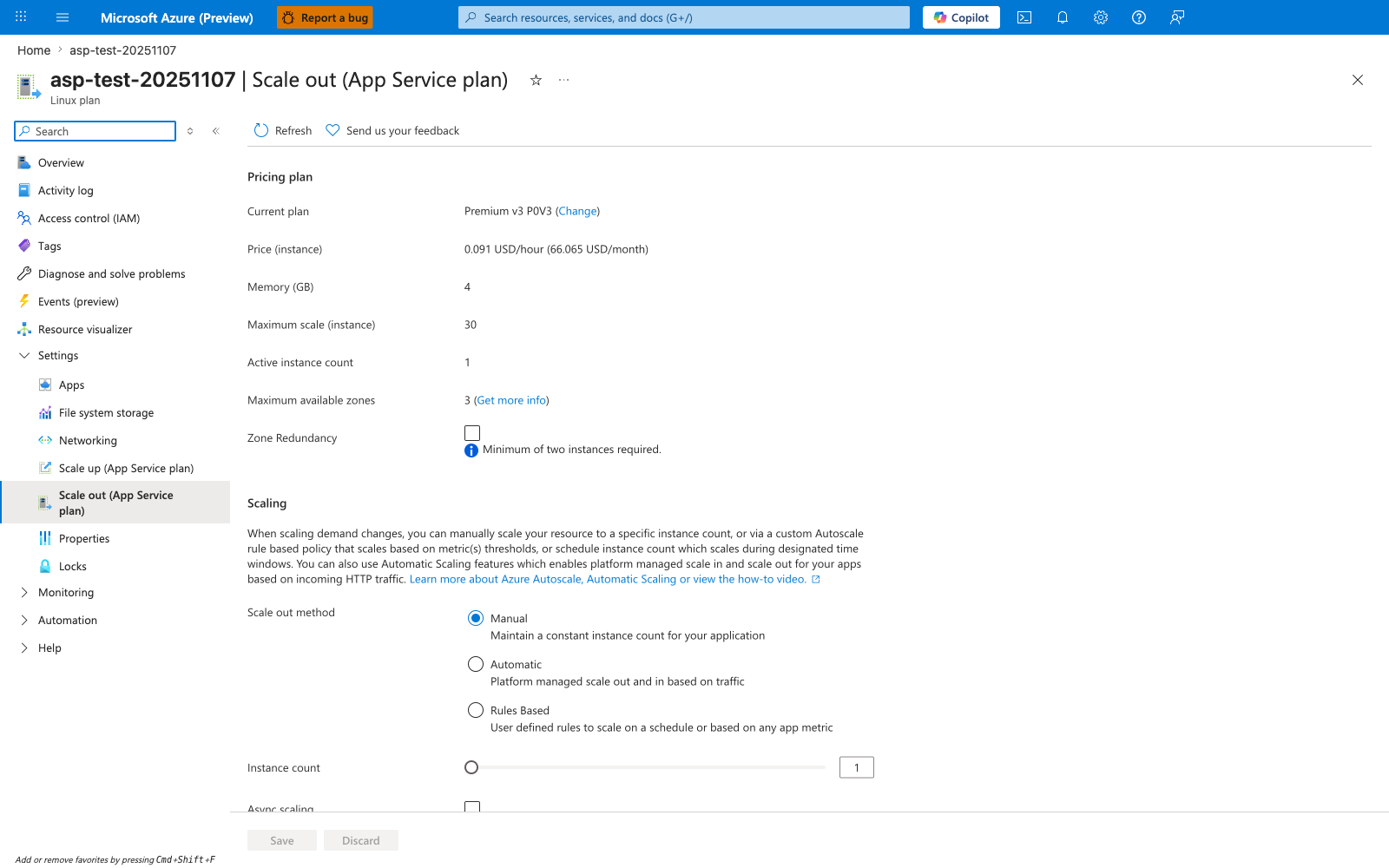1389x868 pixels.
Task: Tick the Async scaling checkbox
Action: click(472, 807)
